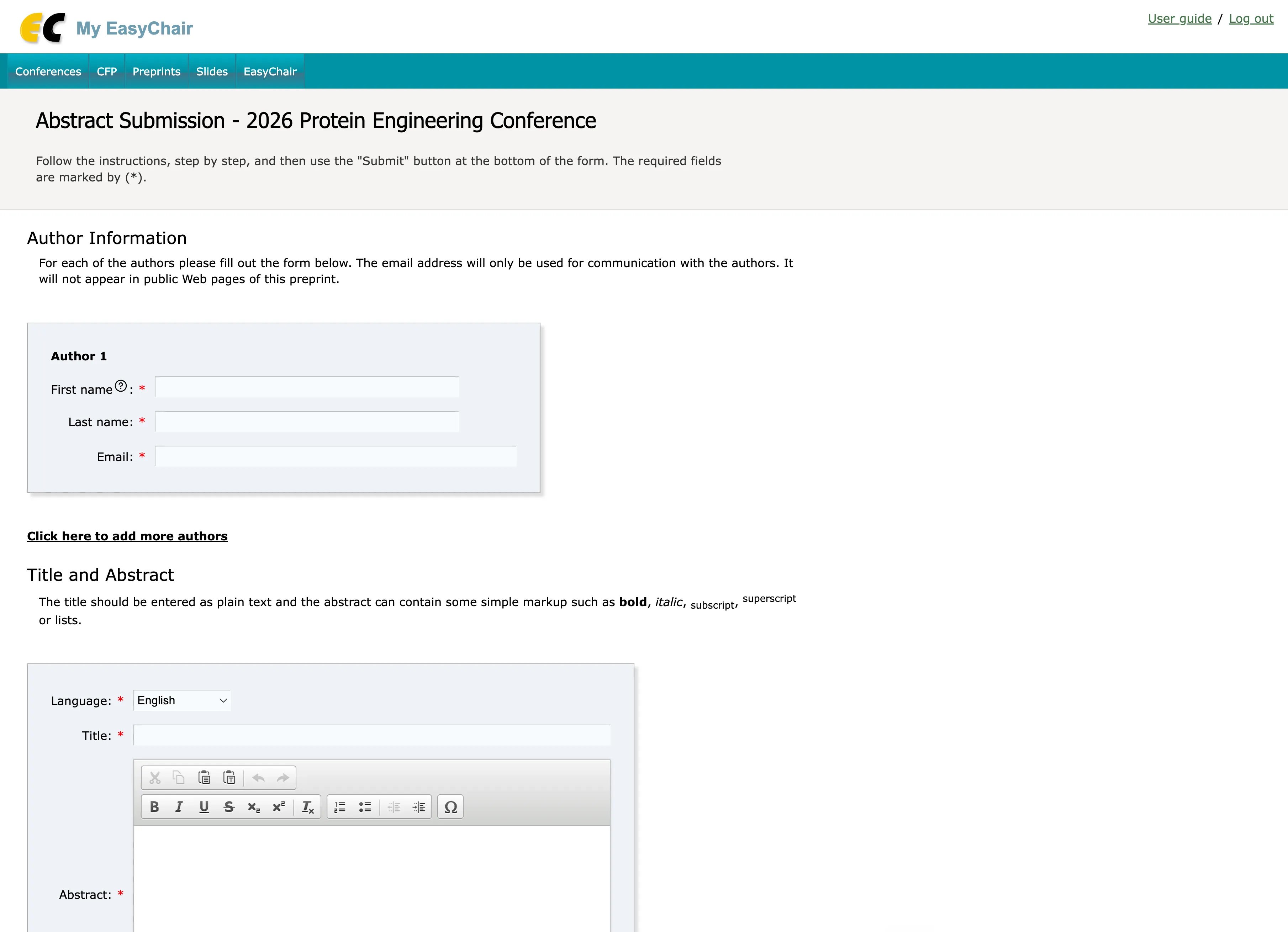Image resolution: width=1288 pixels, height=932 pixels.
Task: Click the Log out link
Action: click(x=1251, y=19)
